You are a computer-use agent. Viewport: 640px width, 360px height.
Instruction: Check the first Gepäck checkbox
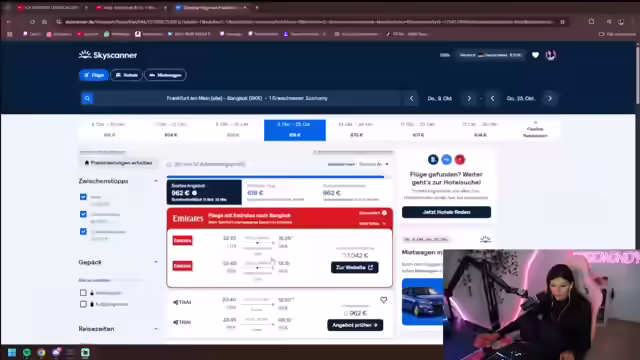click(83, 293)
